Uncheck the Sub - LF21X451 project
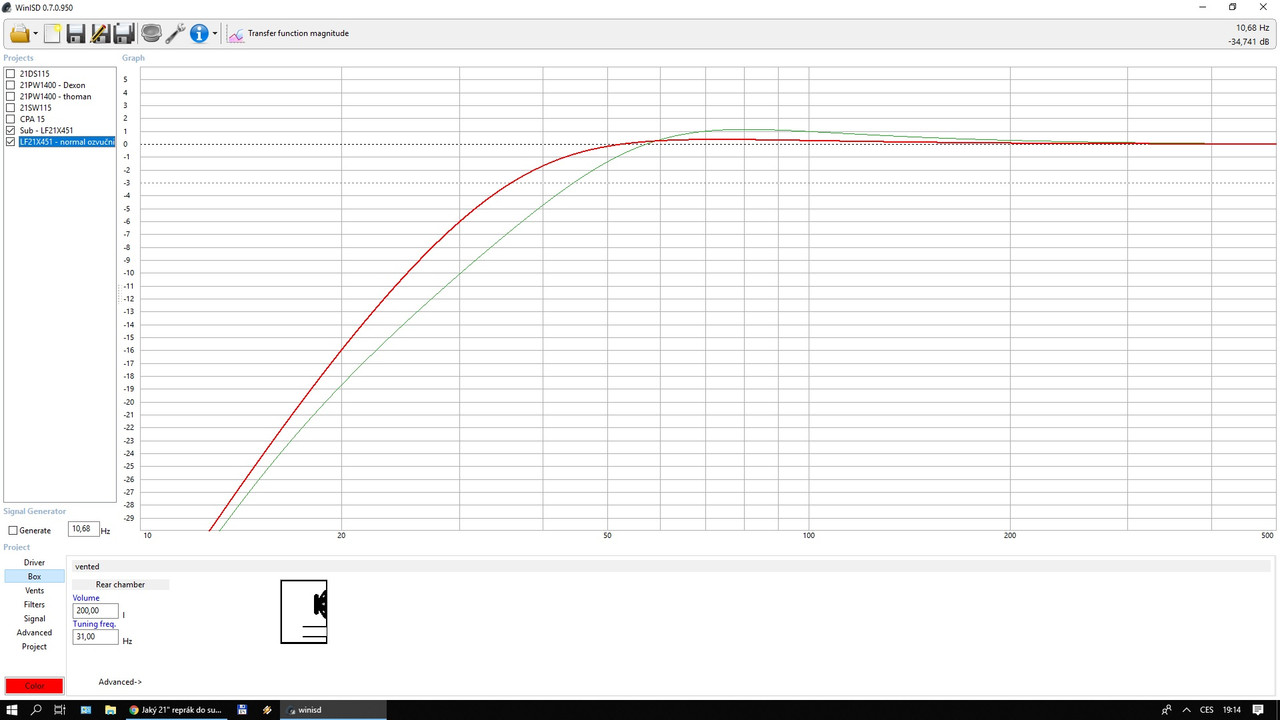Image resolution: width=1280 pixels, height=720 pixels. pos(11,131)
